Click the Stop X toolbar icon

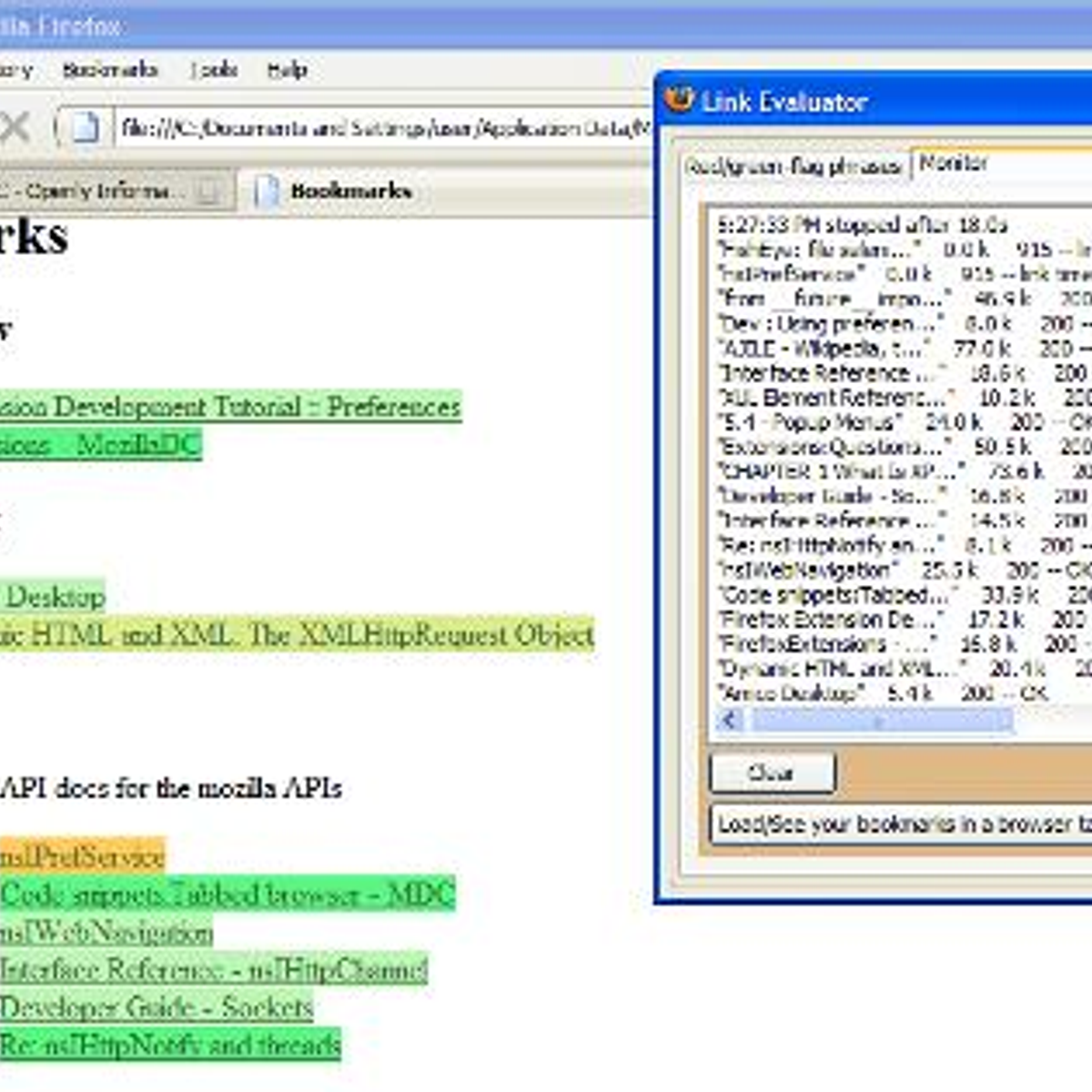coord(15,127)
